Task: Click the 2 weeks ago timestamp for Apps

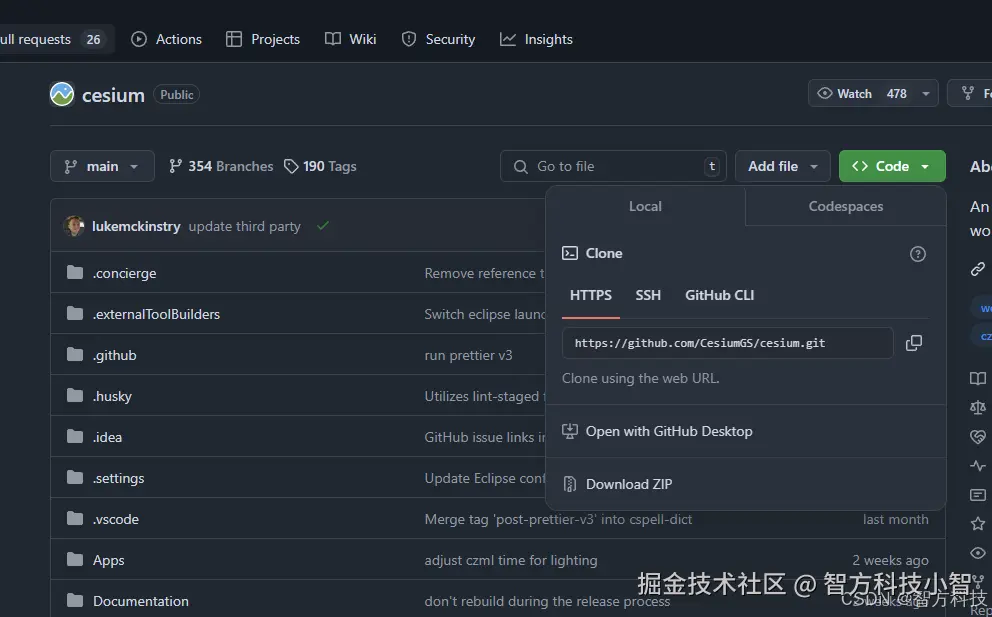Action: [x=890, y=561]
